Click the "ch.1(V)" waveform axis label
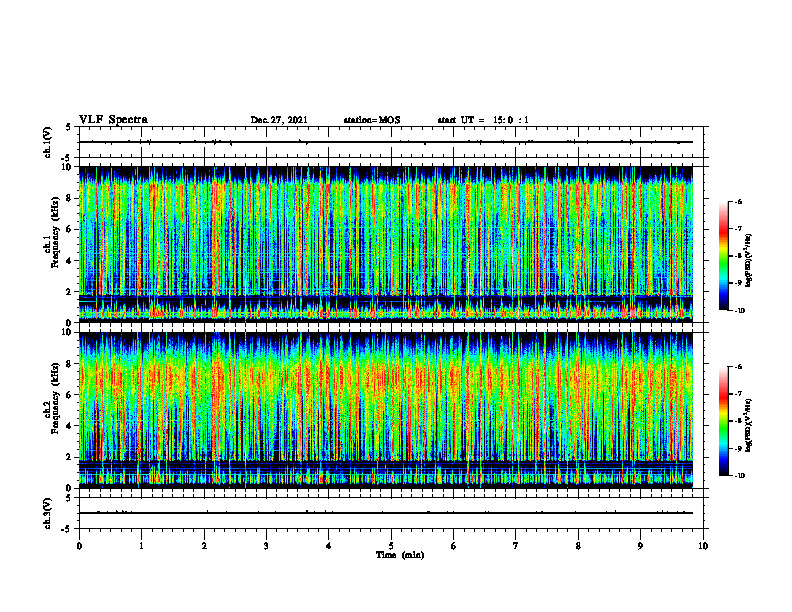Screen dimensions: 792x612 point(48,142)
